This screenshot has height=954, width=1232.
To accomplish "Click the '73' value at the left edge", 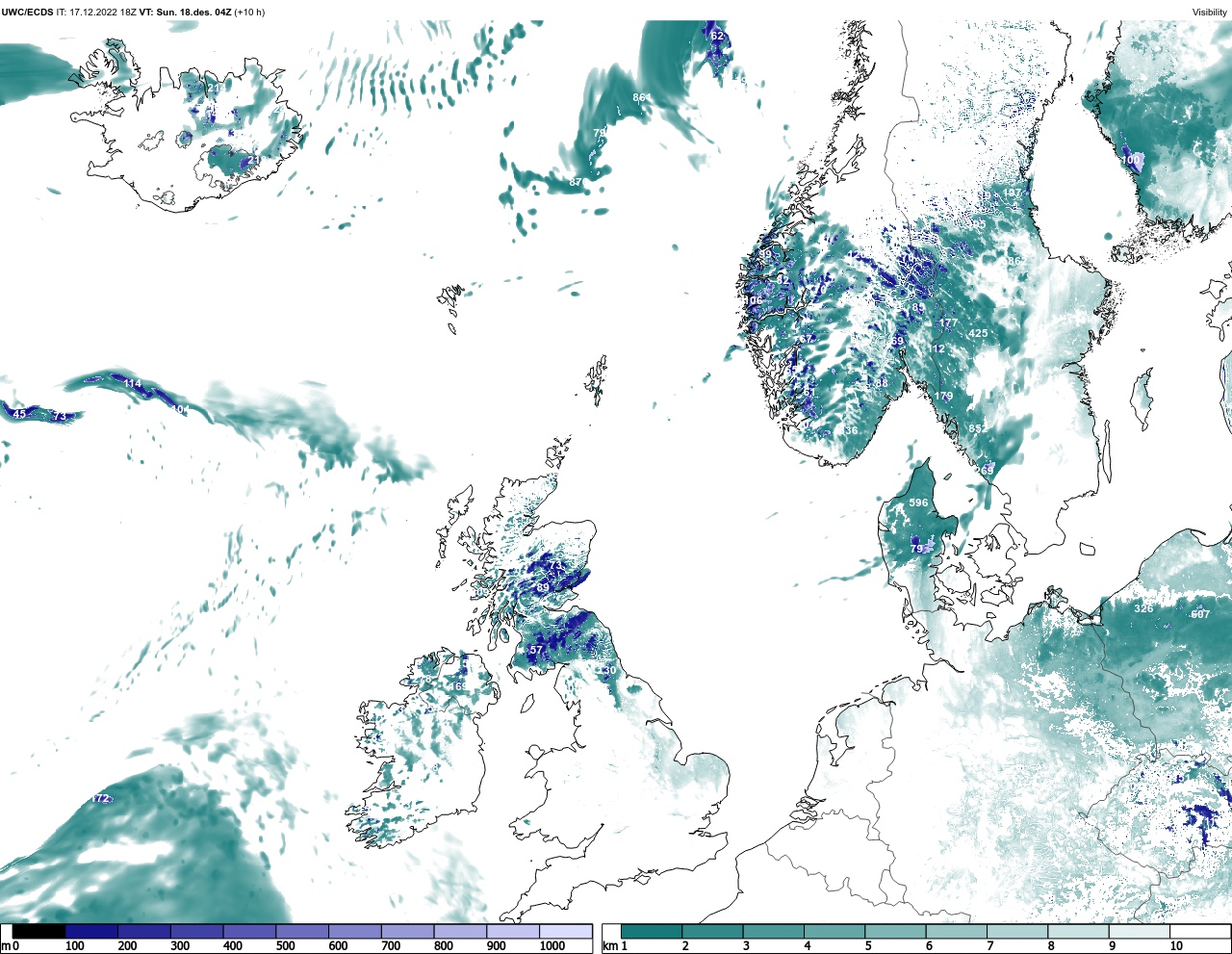I will pyautogui.click(x=60, y=416).
